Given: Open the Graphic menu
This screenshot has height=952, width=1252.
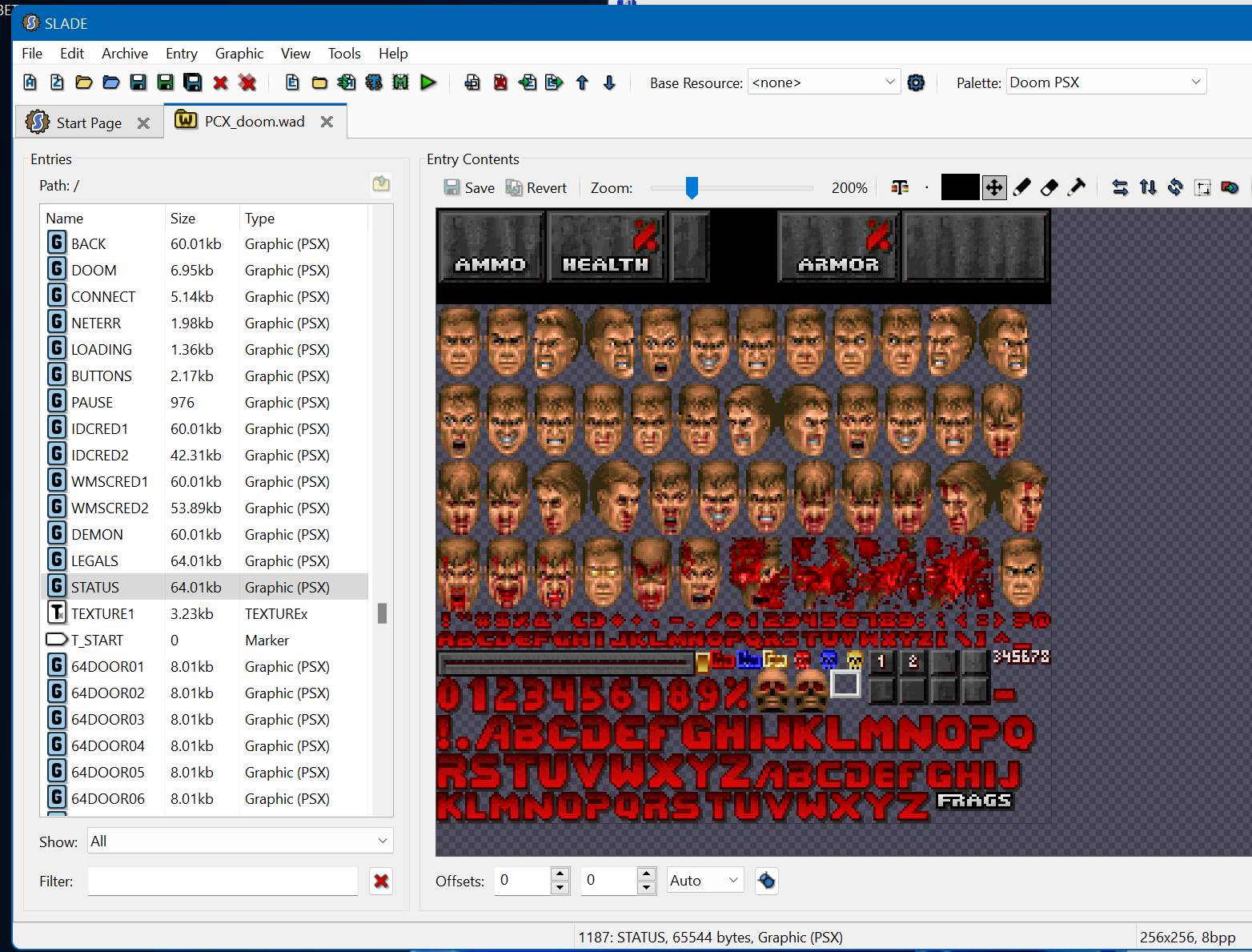Looking at the screenshot, I should click(239, 53).
